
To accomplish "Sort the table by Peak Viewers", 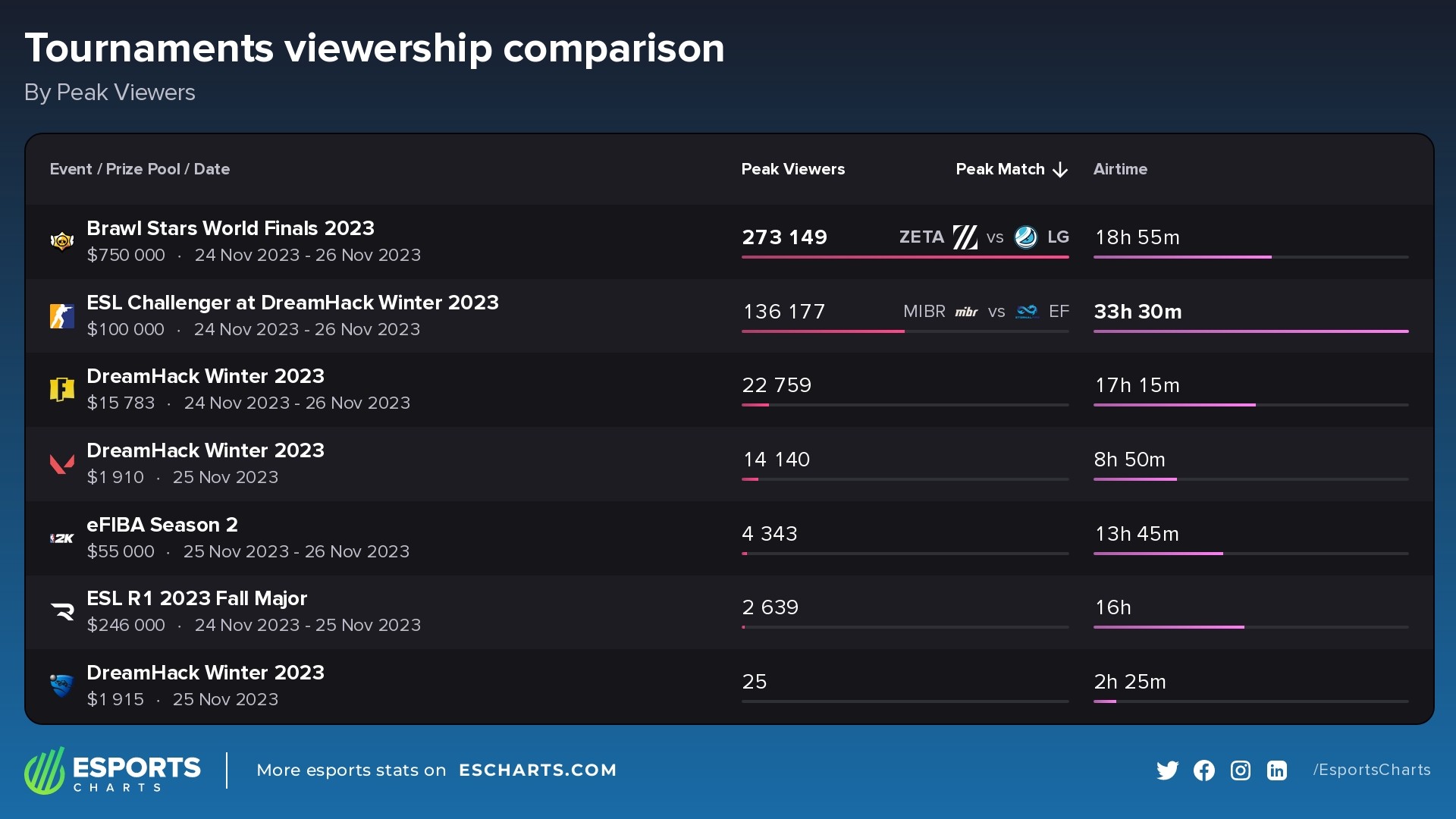I will tap(793, 170).
